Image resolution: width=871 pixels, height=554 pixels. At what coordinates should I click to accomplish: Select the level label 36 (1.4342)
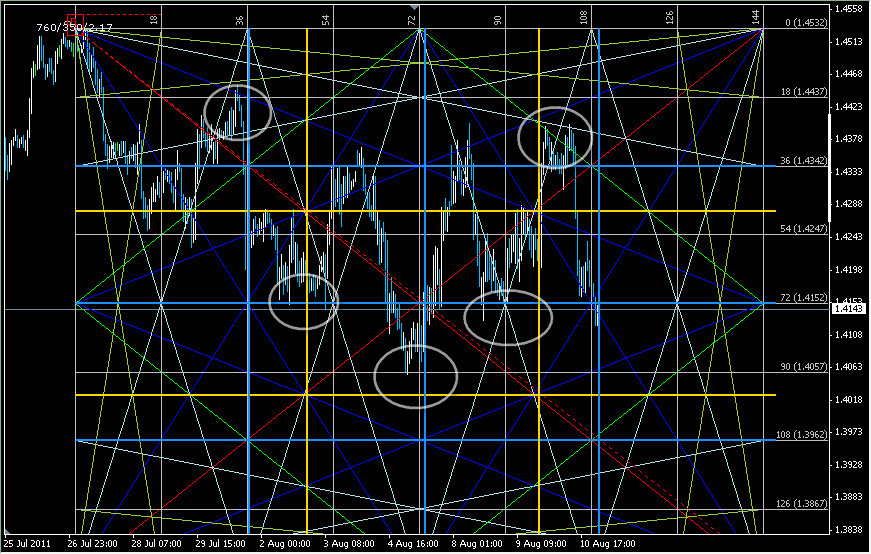(804, 161)
